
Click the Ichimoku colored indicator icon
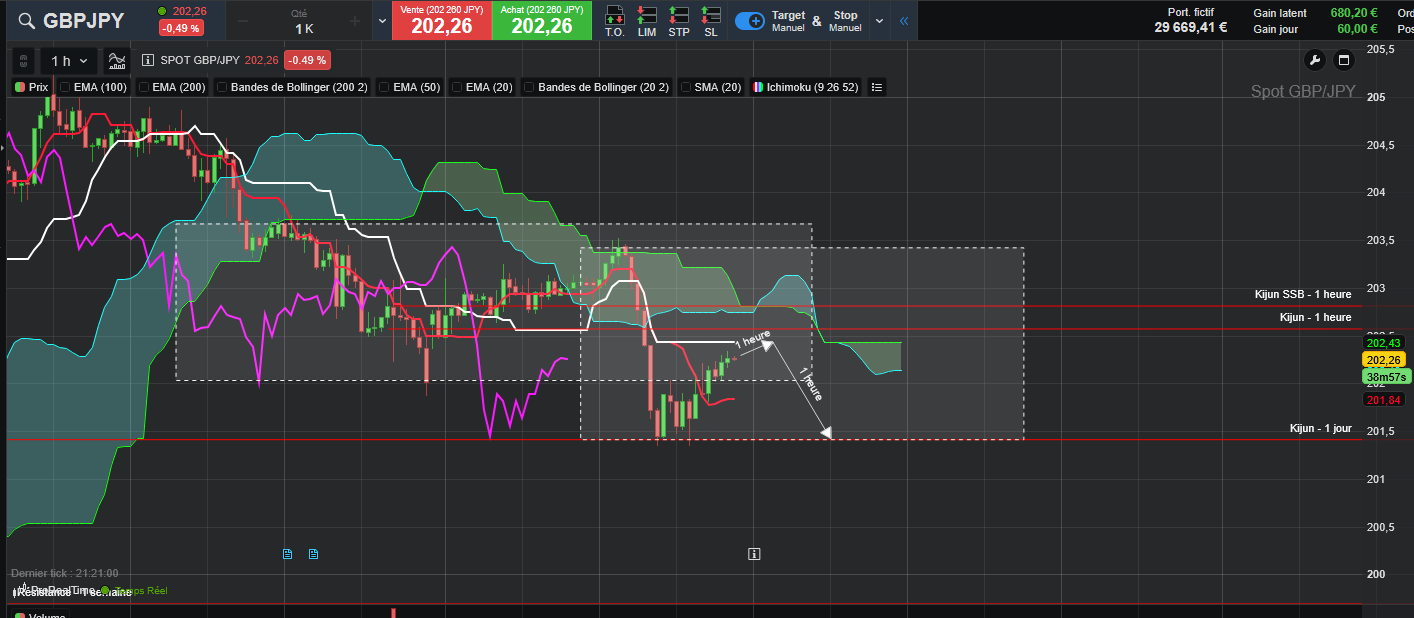[x=759, y=87]
